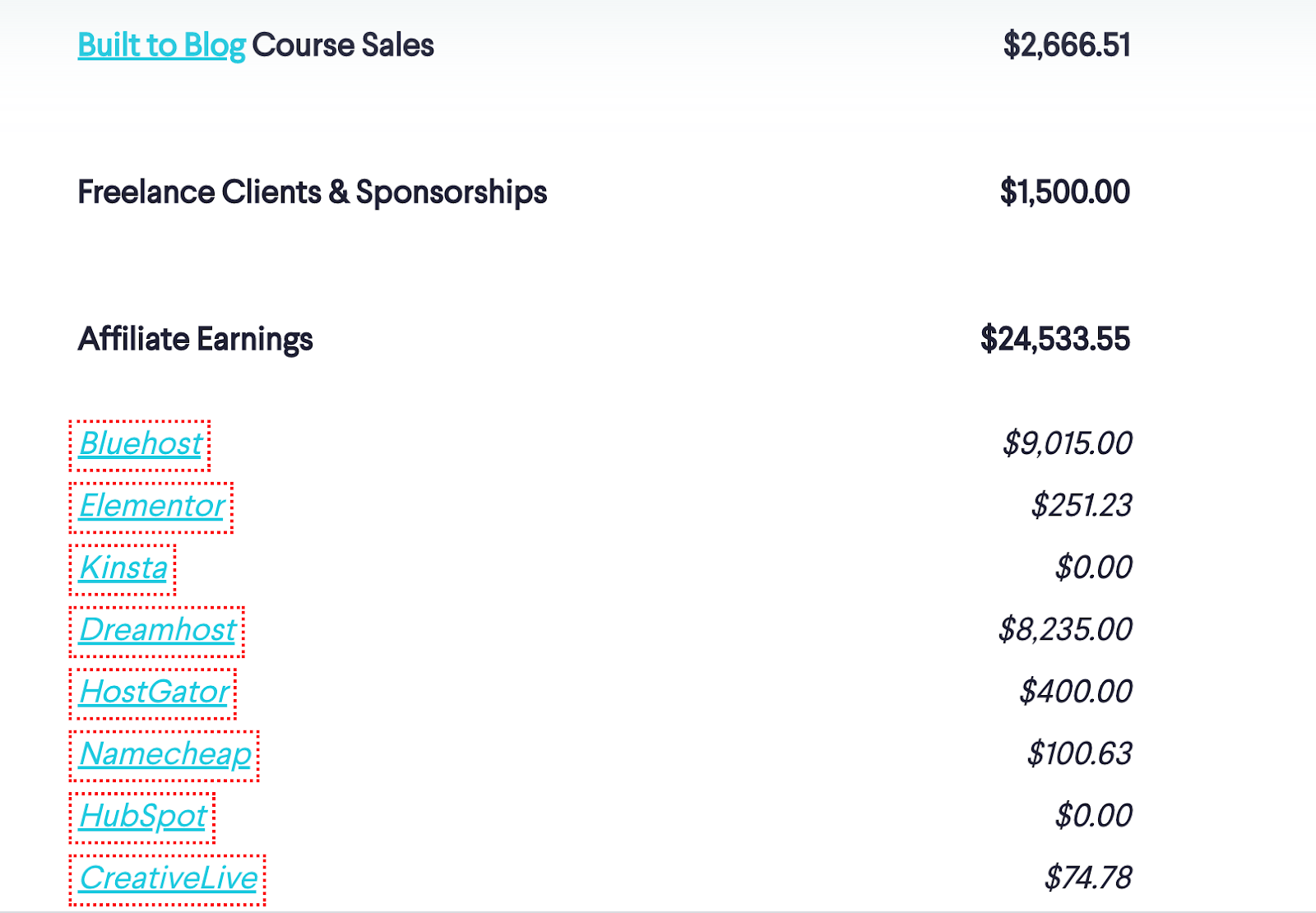Click the $251.23 Elementor earnings
Viewport: 1316px width, 913px height.
pos(1082,506)
